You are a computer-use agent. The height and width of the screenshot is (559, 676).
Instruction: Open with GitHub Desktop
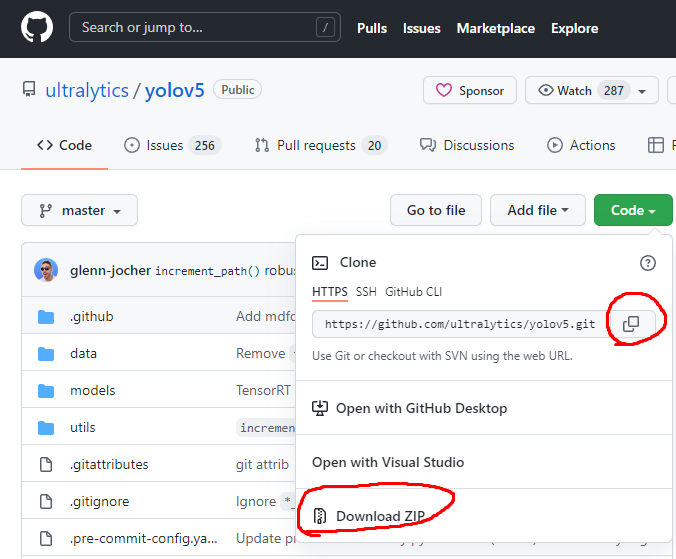[421, 408]
